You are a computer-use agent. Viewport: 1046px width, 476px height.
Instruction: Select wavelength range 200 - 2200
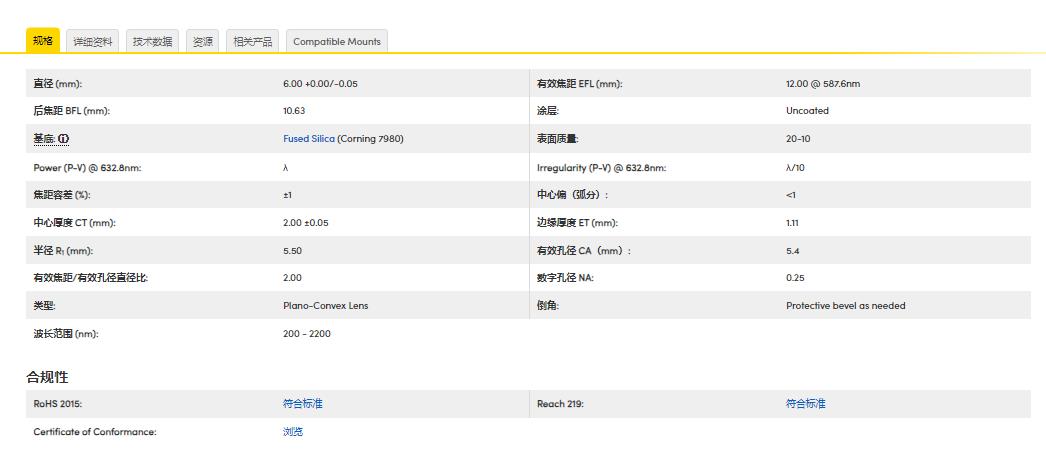pyautogui.click(x=307, y=333)
